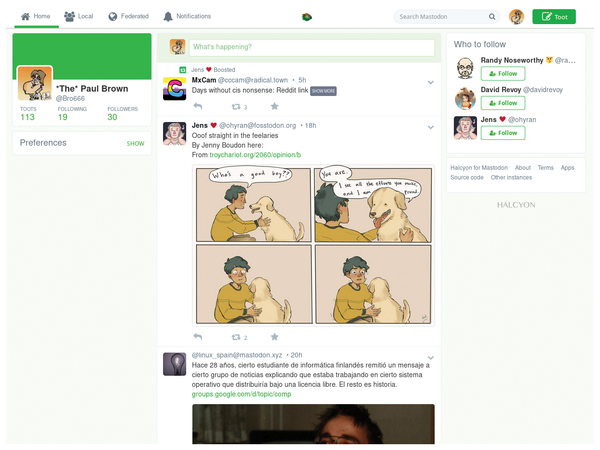Reply to the MxCam post
This screenshot has width=600, height=450.
point(198,106)
